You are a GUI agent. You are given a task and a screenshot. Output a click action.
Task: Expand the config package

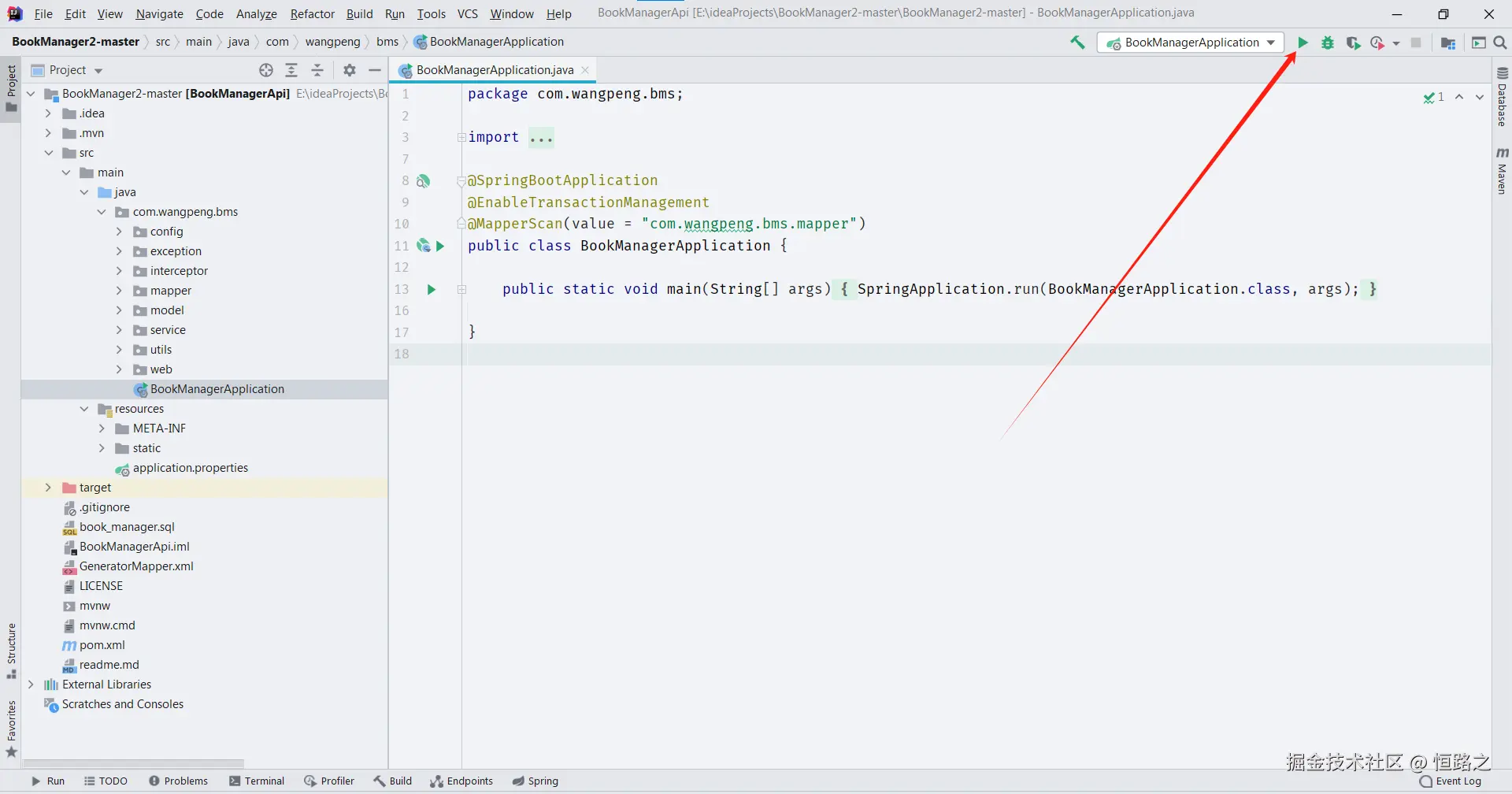click(x=119, y=232)
